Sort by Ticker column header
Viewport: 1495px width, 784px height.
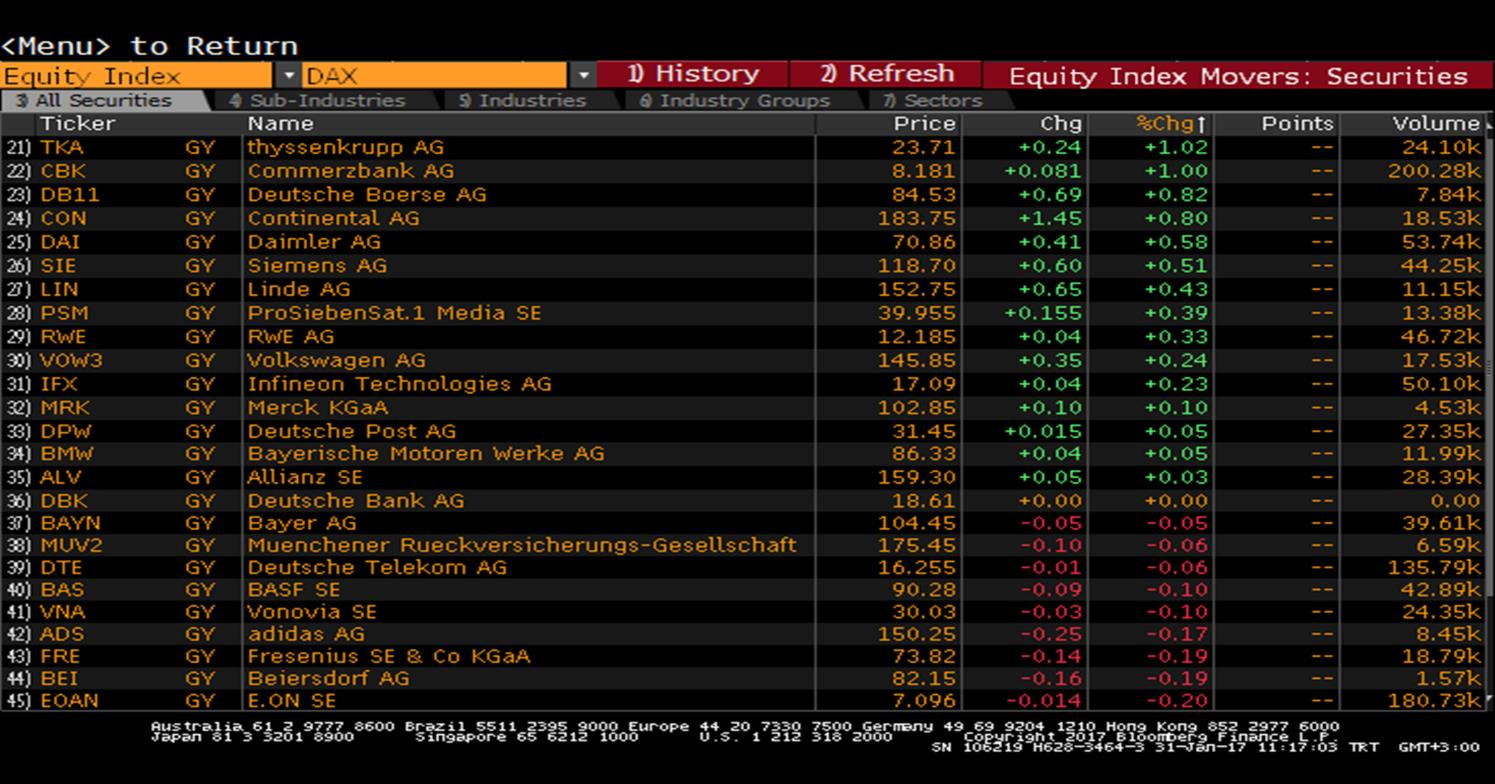point(78,124)
